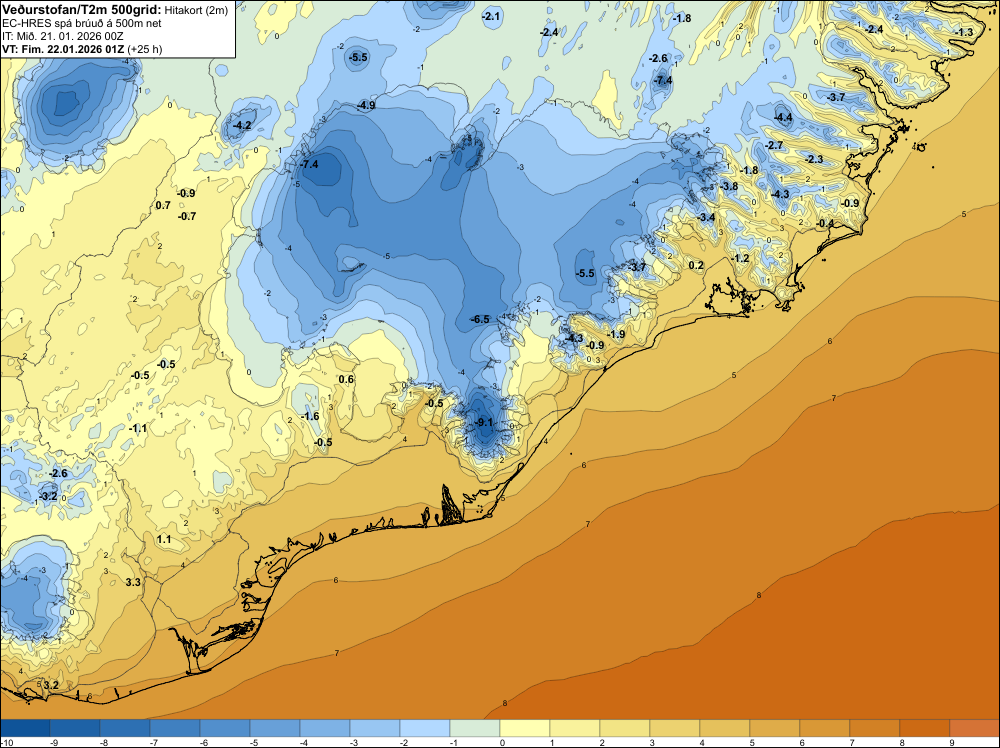Select the -4.4 temperature reading

click(x=783, y=117)
